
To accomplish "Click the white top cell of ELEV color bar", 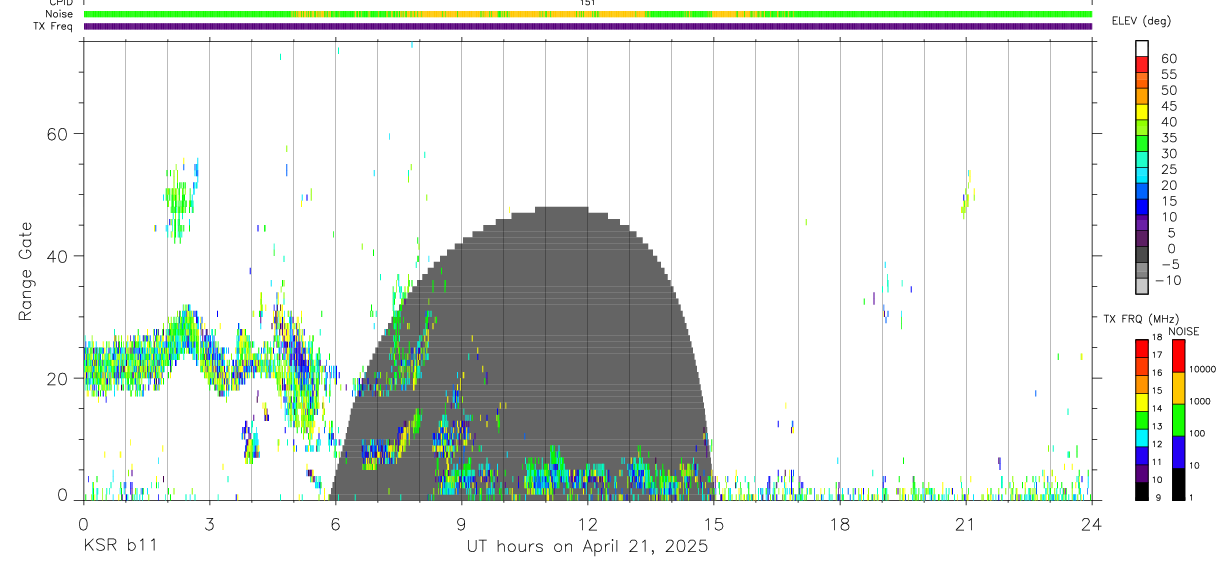I will [x=1142, y=49].
